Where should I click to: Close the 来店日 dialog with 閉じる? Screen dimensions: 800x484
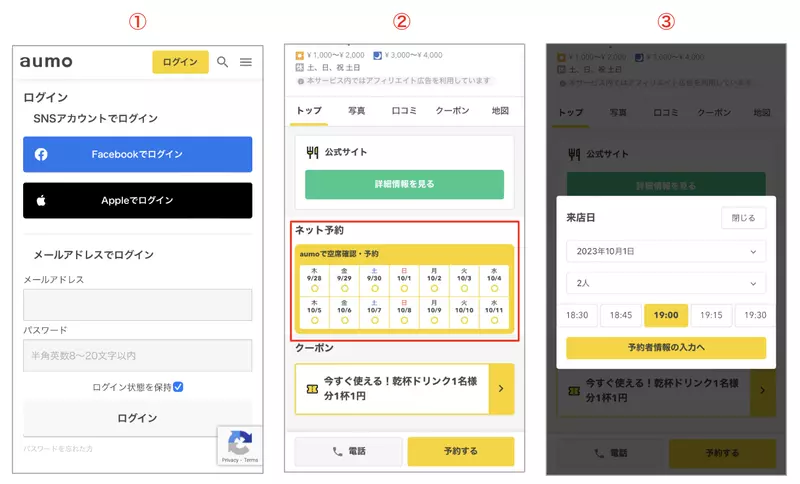pos(743,218)
